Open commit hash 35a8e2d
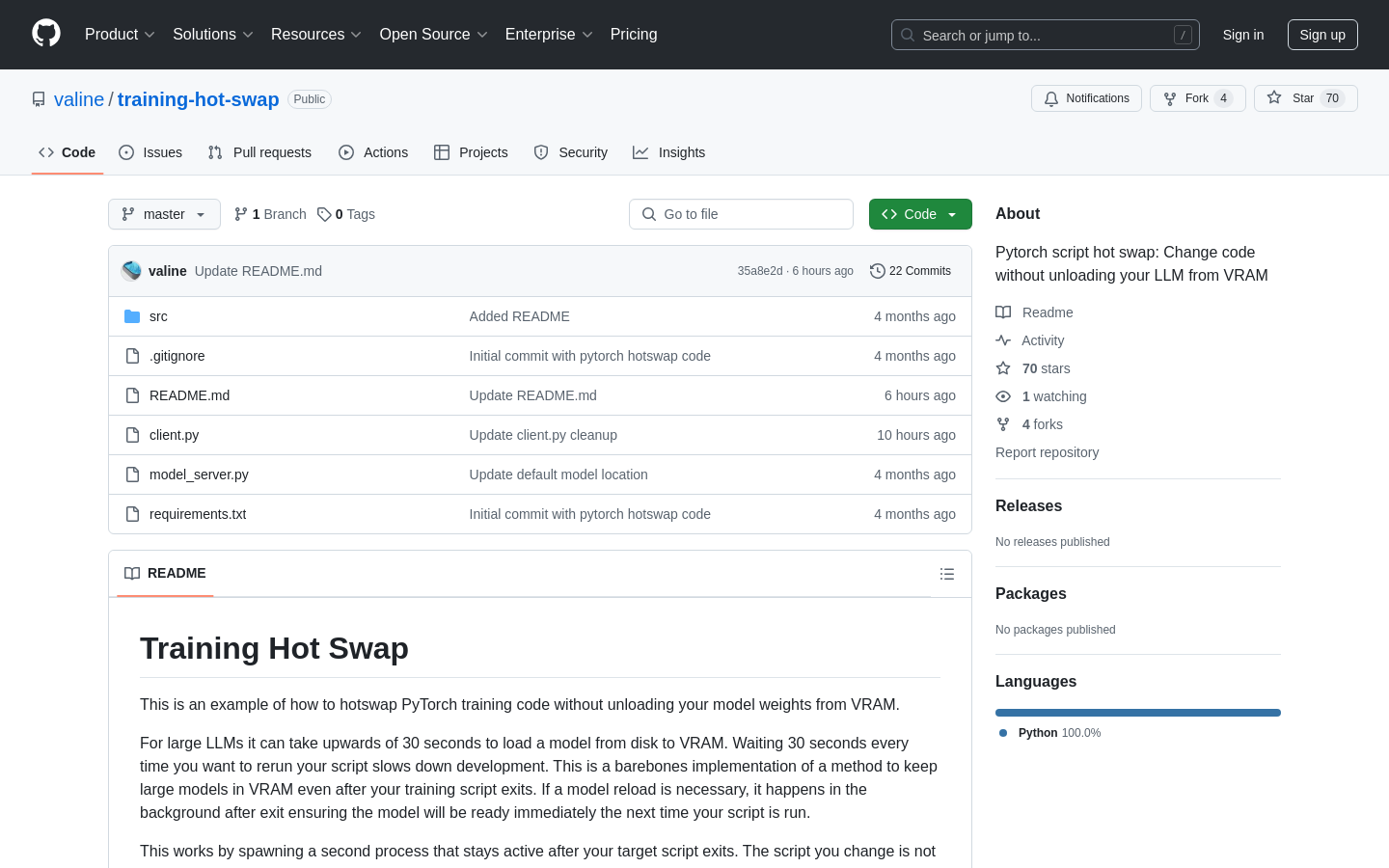The height and width of the screenshot is (868, 1389). pyautogui.click(x=760, y=271)
